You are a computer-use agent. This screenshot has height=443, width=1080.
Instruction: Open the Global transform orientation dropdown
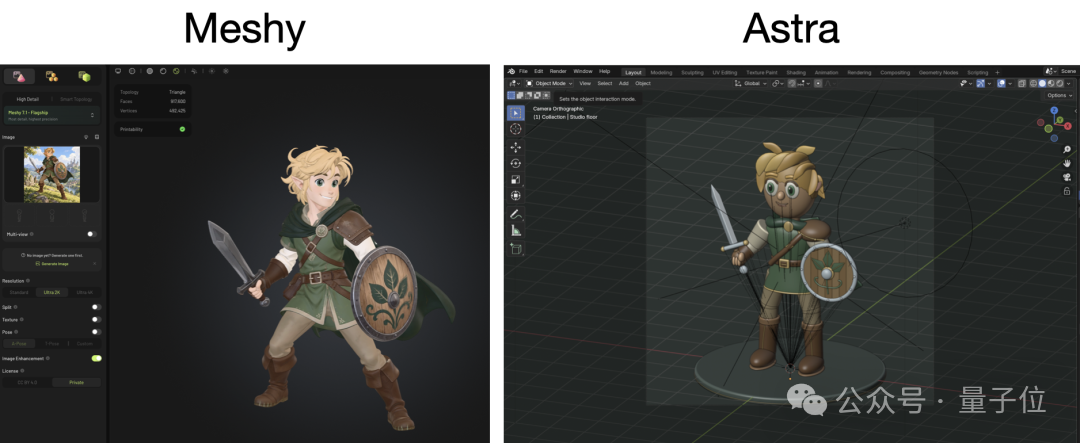click(751, 83)
